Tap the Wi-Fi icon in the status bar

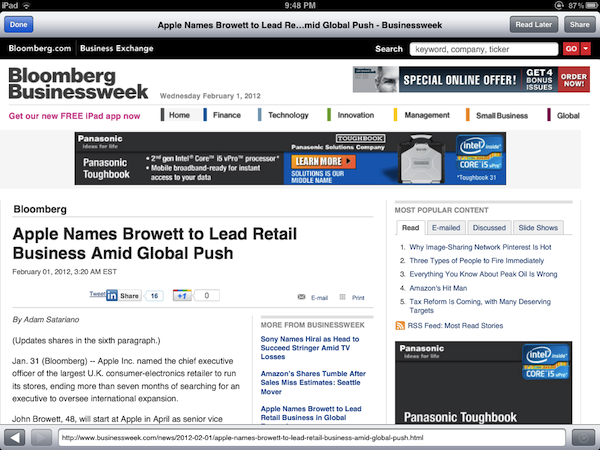click(x=26, y=5)
